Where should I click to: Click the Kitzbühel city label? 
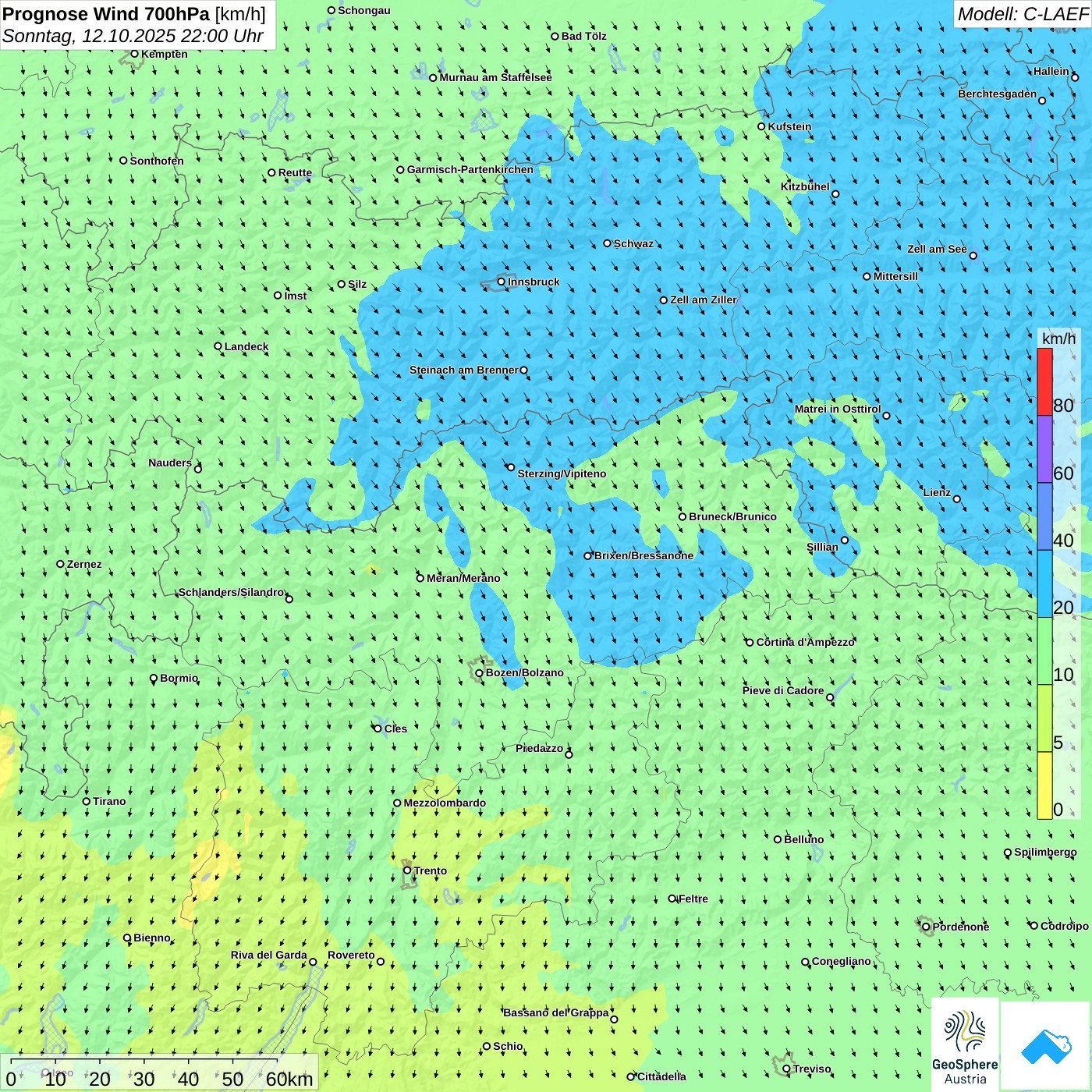point(805,186)
